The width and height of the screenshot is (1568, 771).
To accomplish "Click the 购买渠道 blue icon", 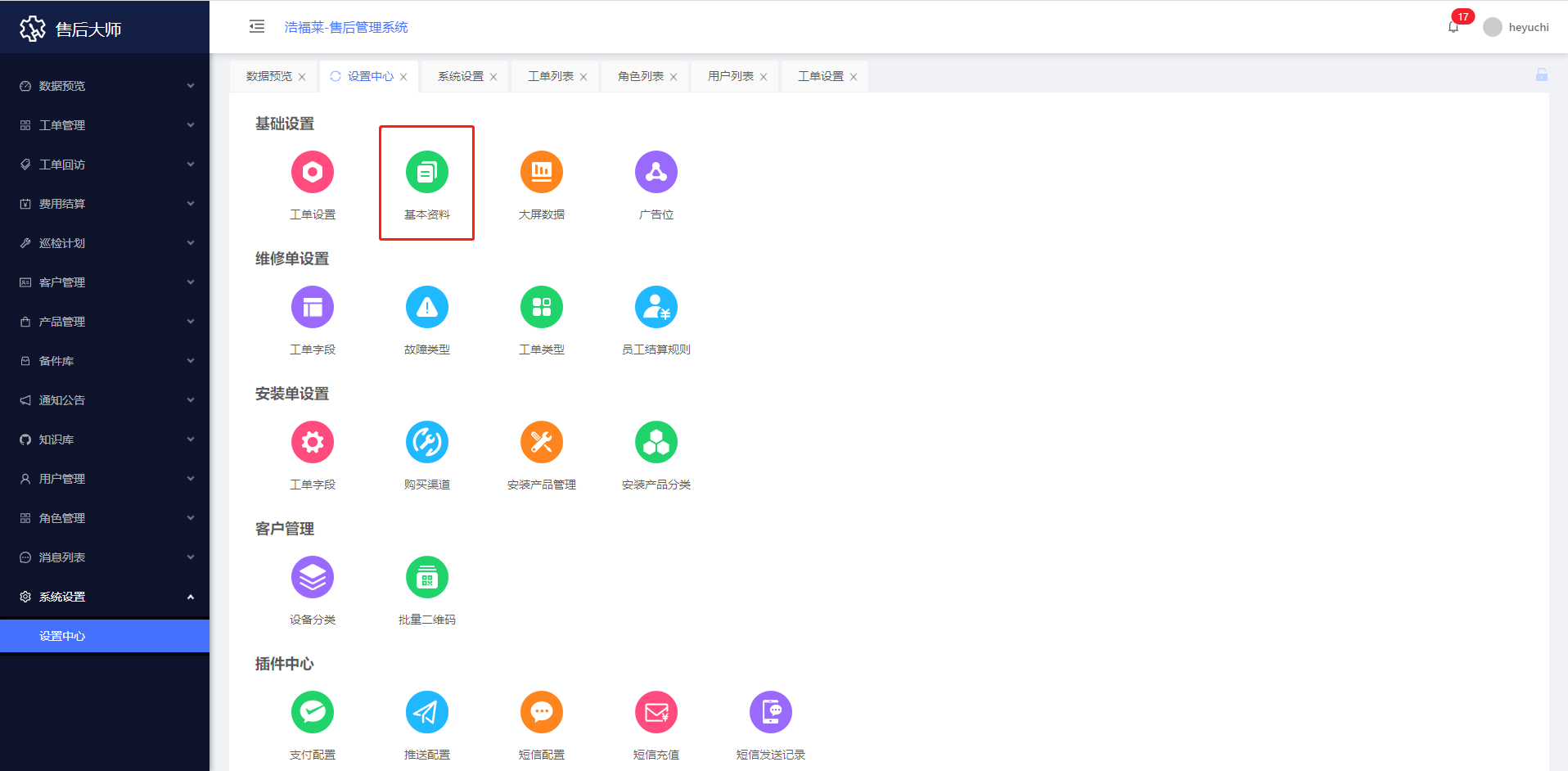I will coord(426,442).
